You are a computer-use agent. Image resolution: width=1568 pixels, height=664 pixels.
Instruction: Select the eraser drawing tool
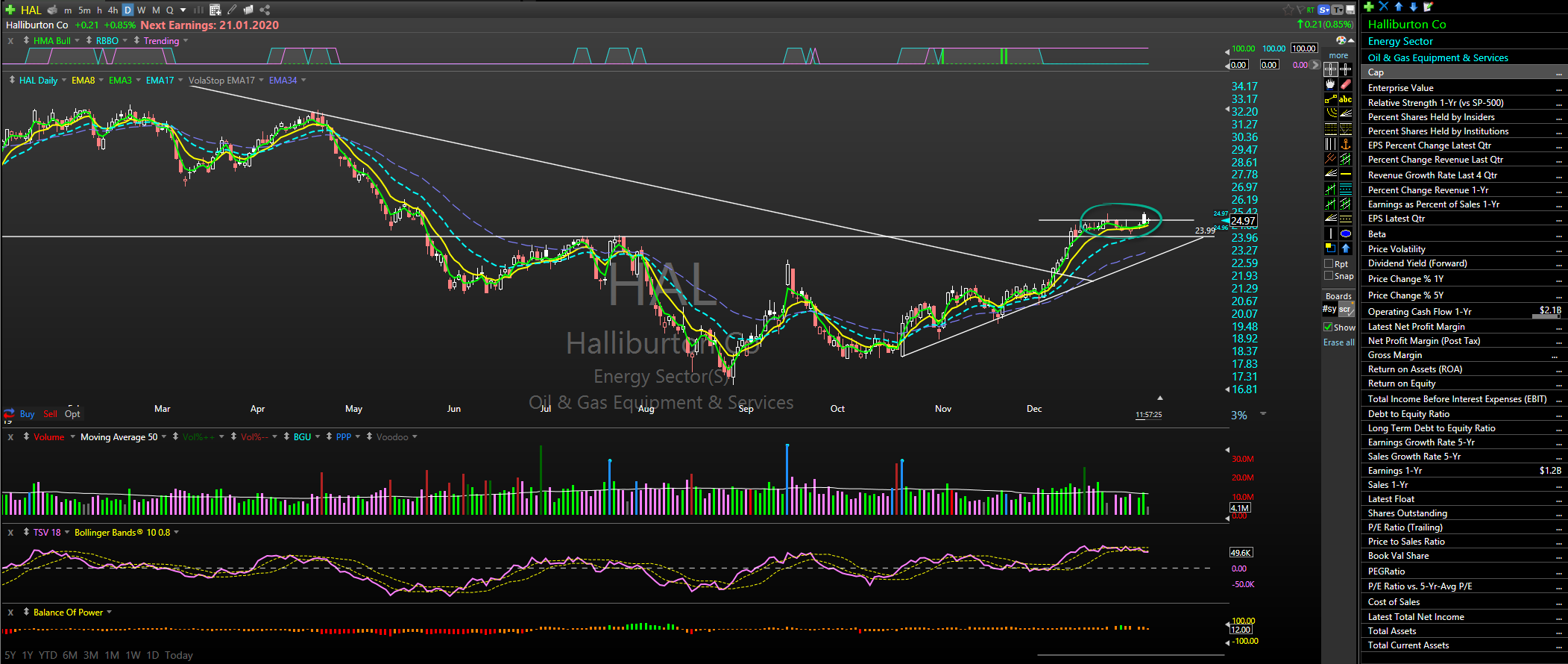[x=1346, y=84]
